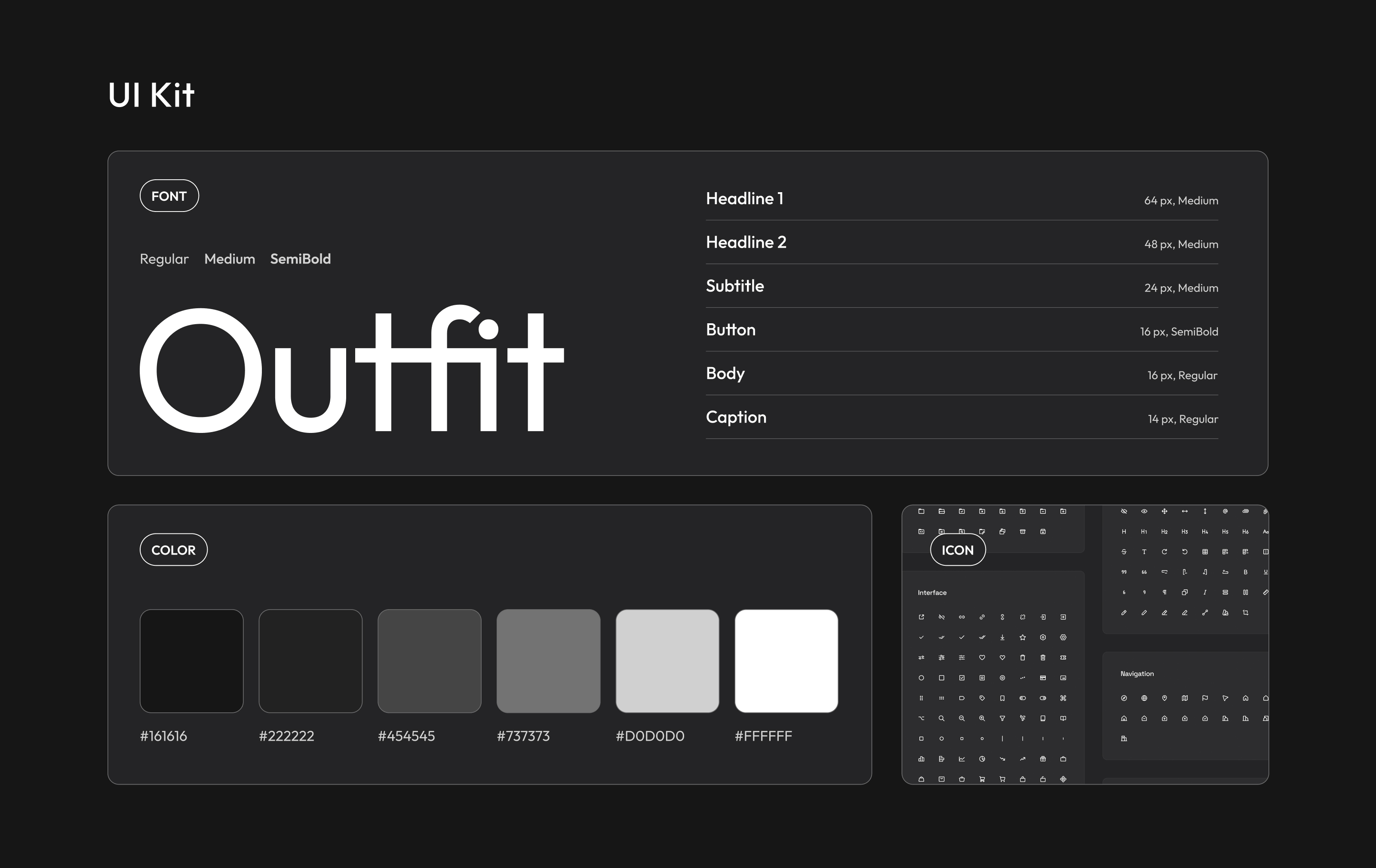Select the gift box icon
This screenshot has height=868, width=1376.
(x=1043, y=759)
